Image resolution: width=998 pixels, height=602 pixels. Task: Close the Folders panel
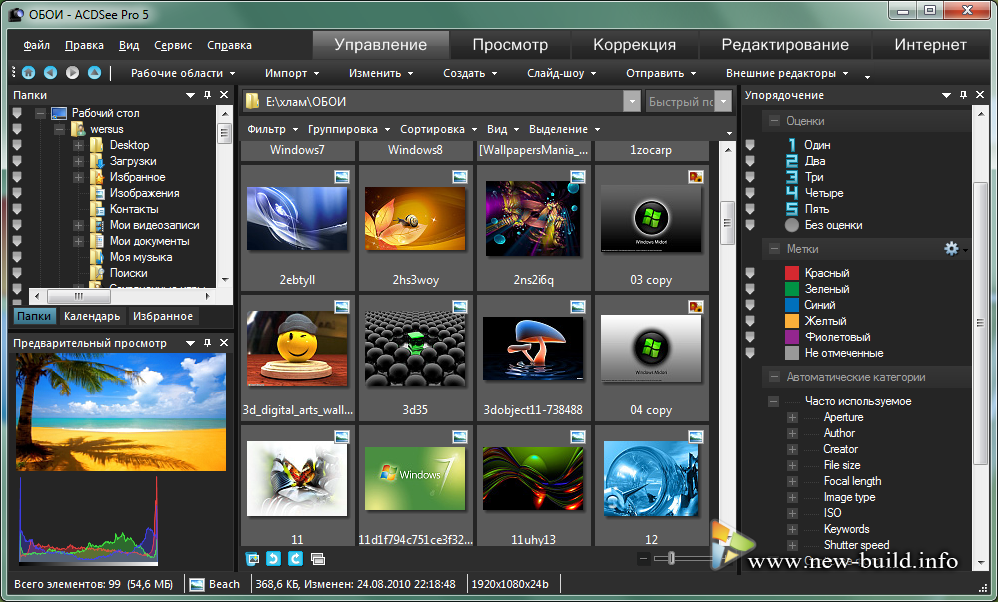pos(224,95)
